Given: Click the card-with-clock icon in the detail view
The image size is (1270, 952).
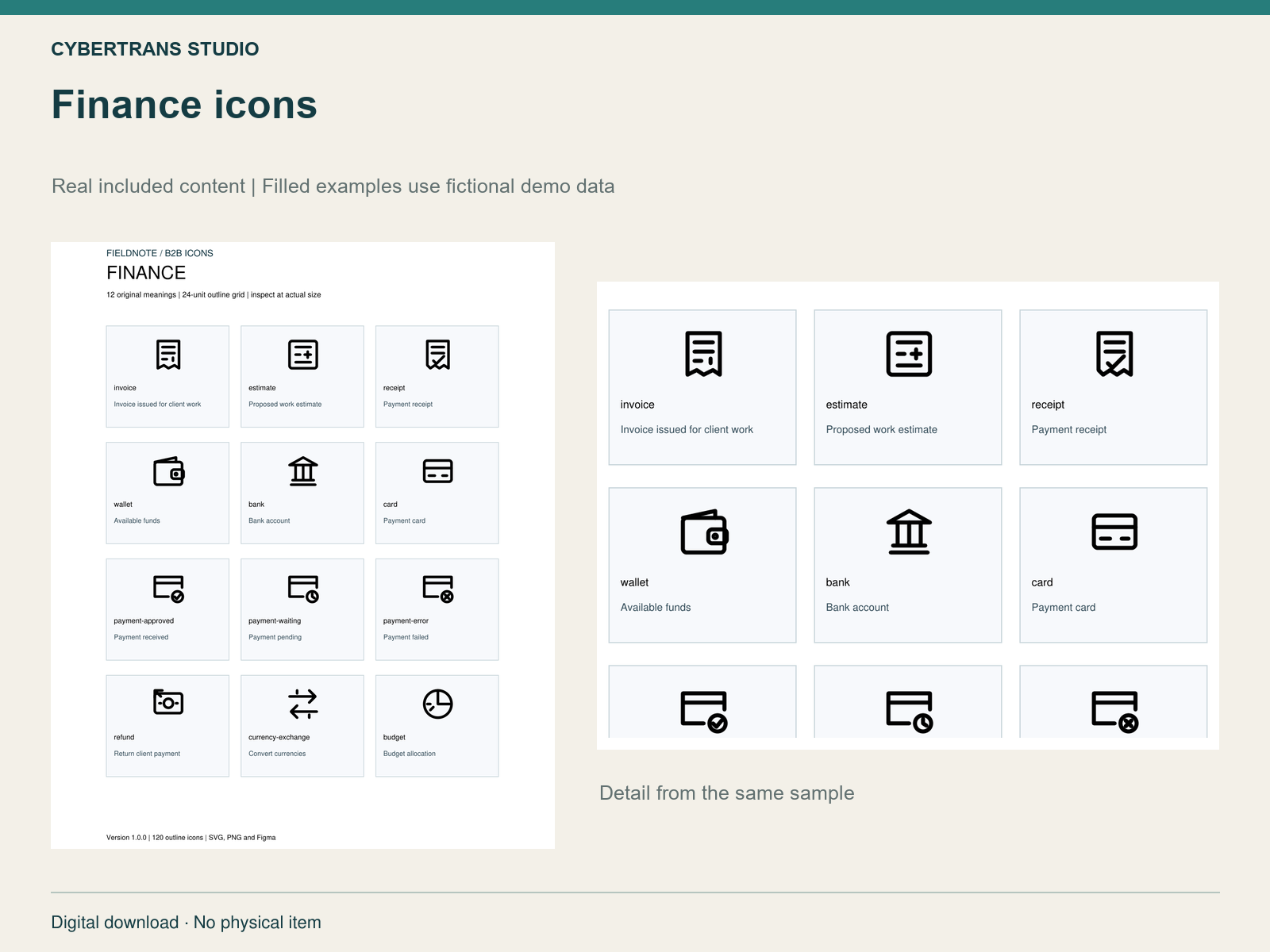Looking at the screenshot, I should [x=910, y=712].
